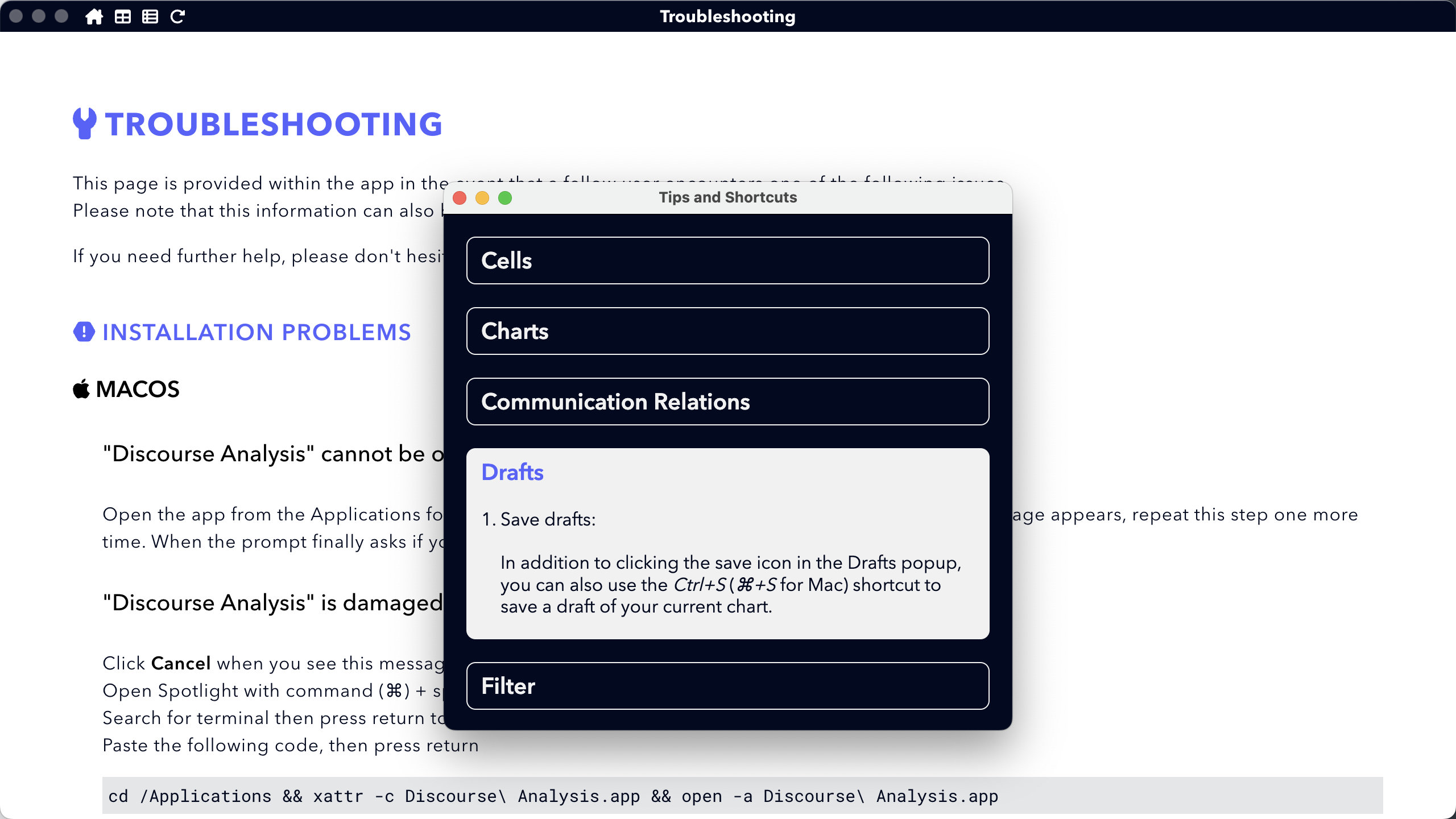Expand the Filter section
Image resolution: width=1456 pixels, height=819 pixels.
click(727, 686)
